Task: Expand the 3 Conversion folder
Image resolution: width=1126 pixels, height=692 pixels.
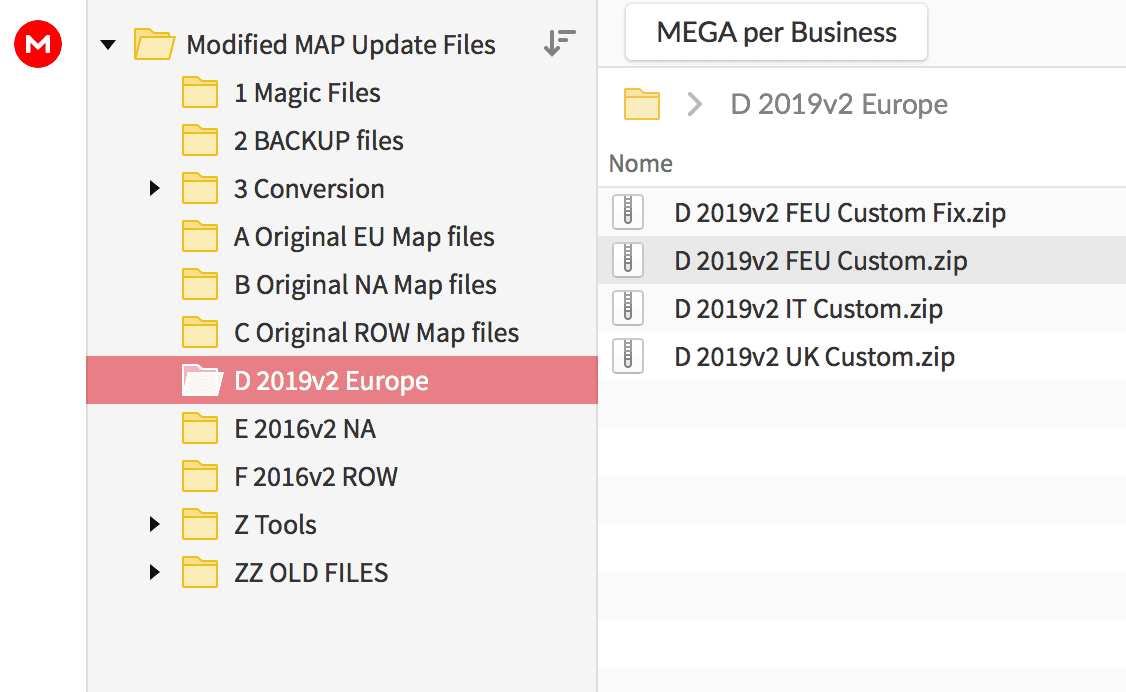Action: pyautogui.click(x=154, y=188)
